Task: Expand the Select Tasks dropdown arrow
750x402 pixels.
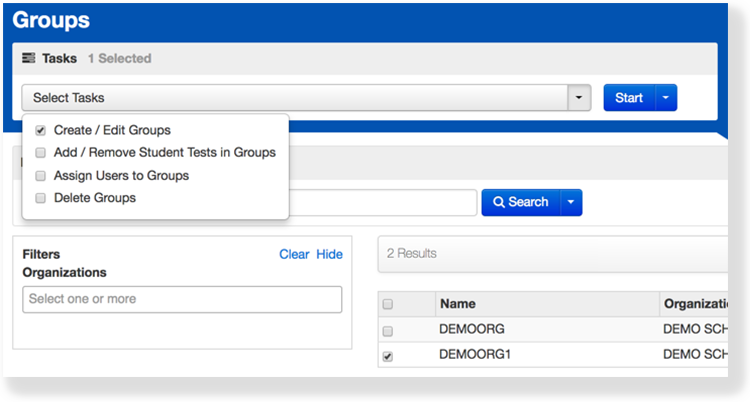Action: (579, 98)
